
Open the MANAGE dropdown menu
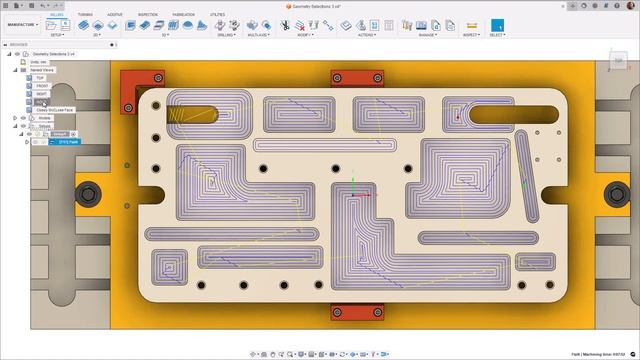pyautogui.click(x=427, y=35)
